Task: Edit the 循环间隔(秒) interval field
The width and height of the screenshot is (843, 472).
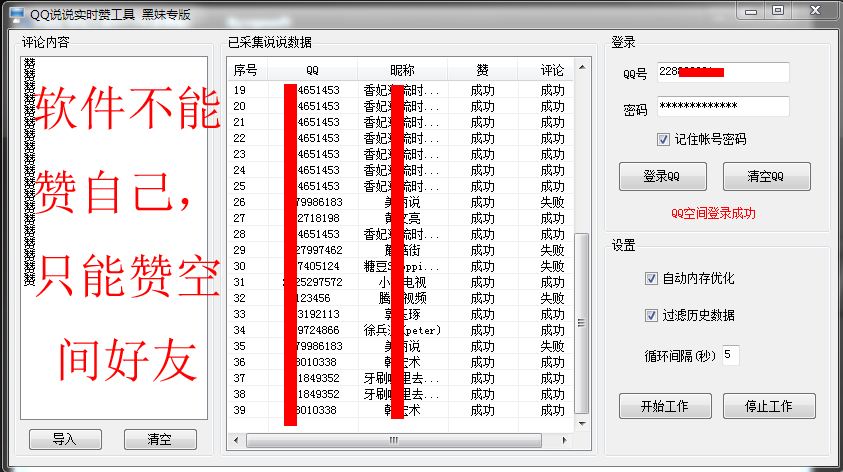Action: [729, 355]
